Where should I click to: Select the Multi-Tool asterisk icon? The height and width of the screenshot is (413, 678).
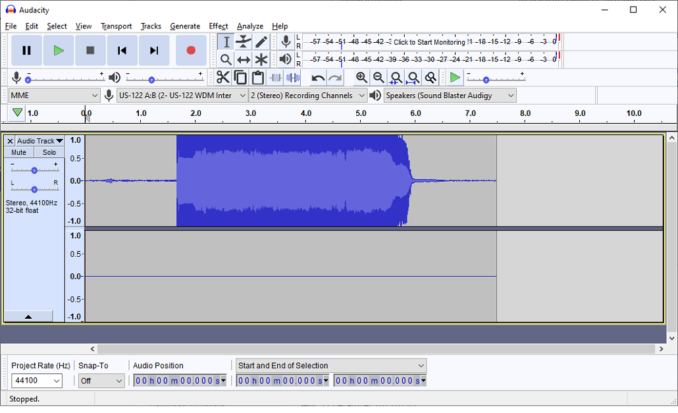click(261, 59)
